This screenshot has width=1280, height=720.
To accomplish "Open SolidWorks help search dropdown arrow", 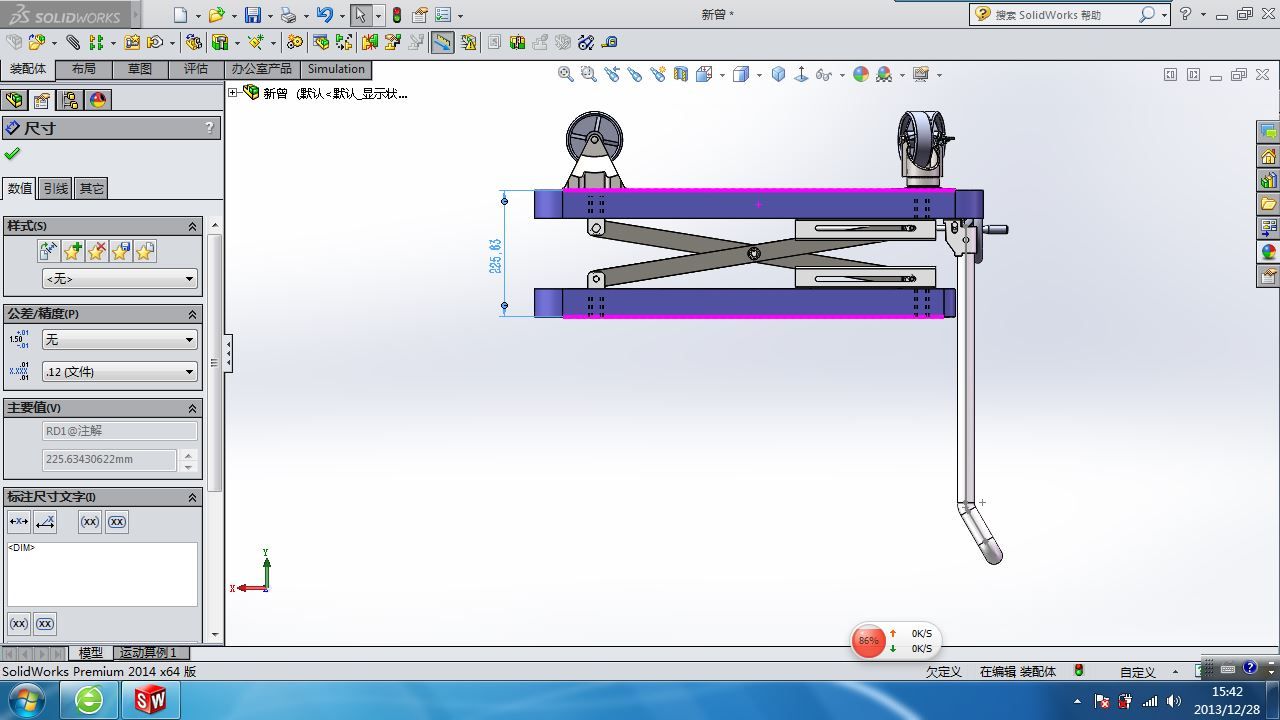I will 1164,15.
